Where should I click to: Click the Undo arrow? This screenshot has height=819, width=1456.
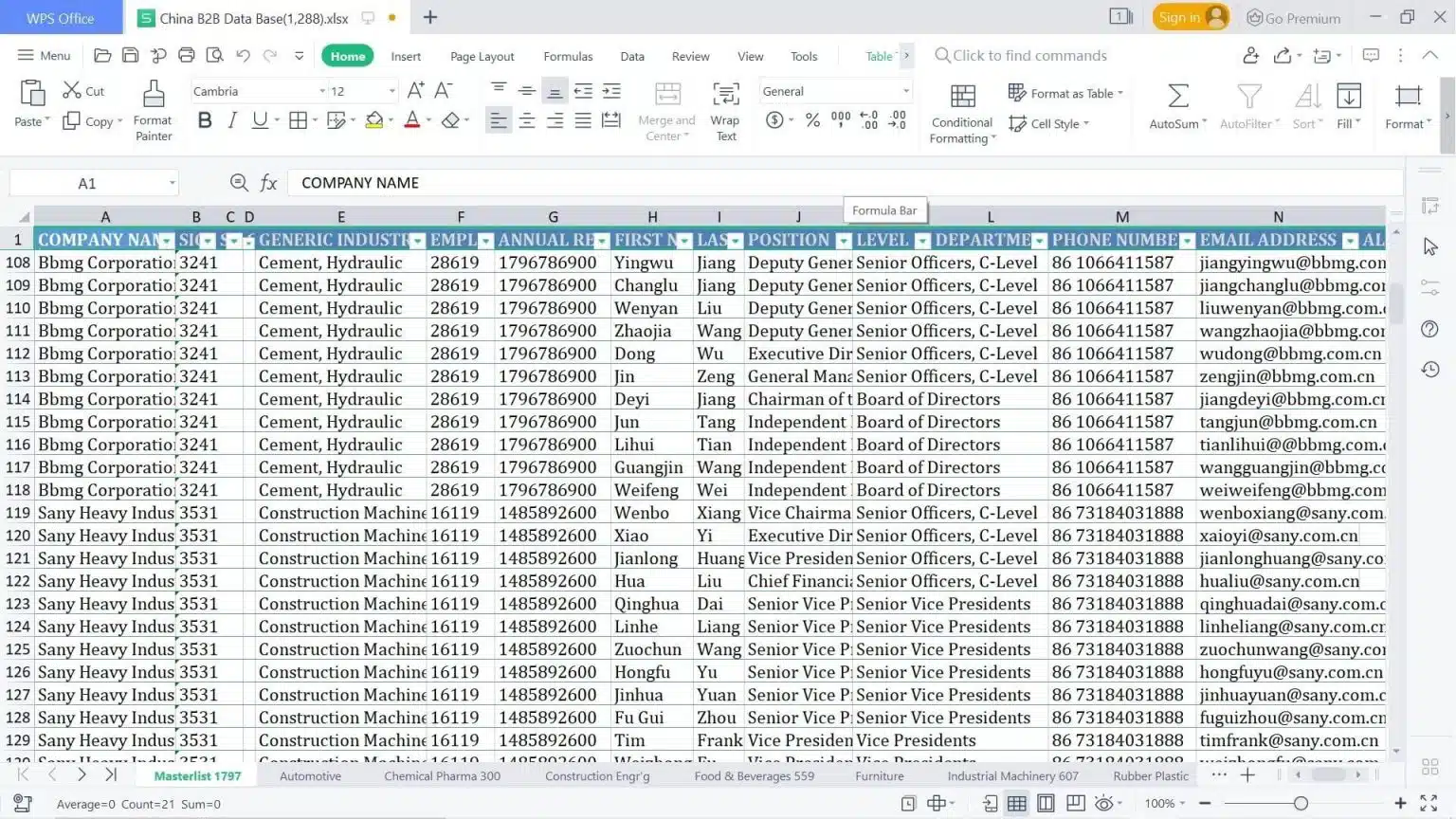(243, 56)
